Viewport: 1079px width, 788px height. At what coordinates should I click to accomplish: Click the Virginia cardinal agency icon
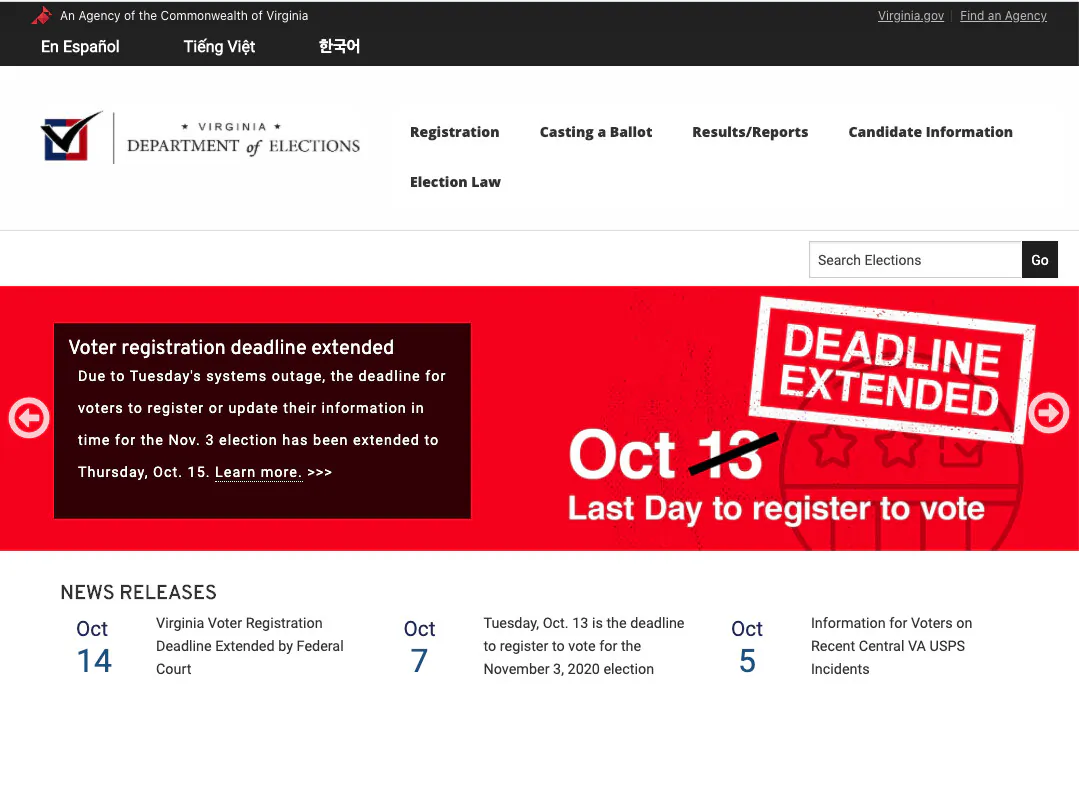[x=42, y=15]
